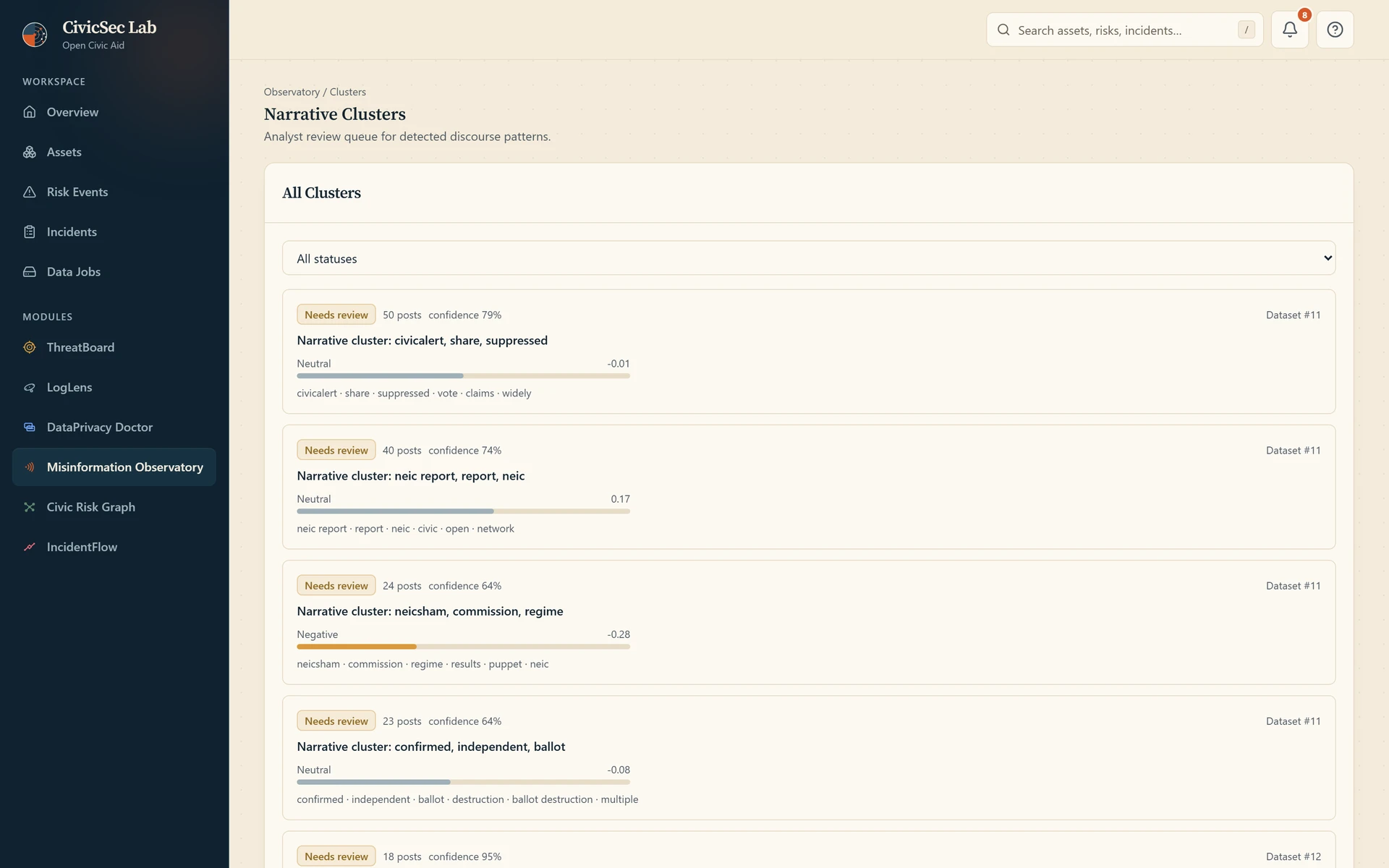Image resolution: width=1389 pixels, height=868 pixels.
Task: Click Narrative Clusters page title
Action: pos(334,114)
